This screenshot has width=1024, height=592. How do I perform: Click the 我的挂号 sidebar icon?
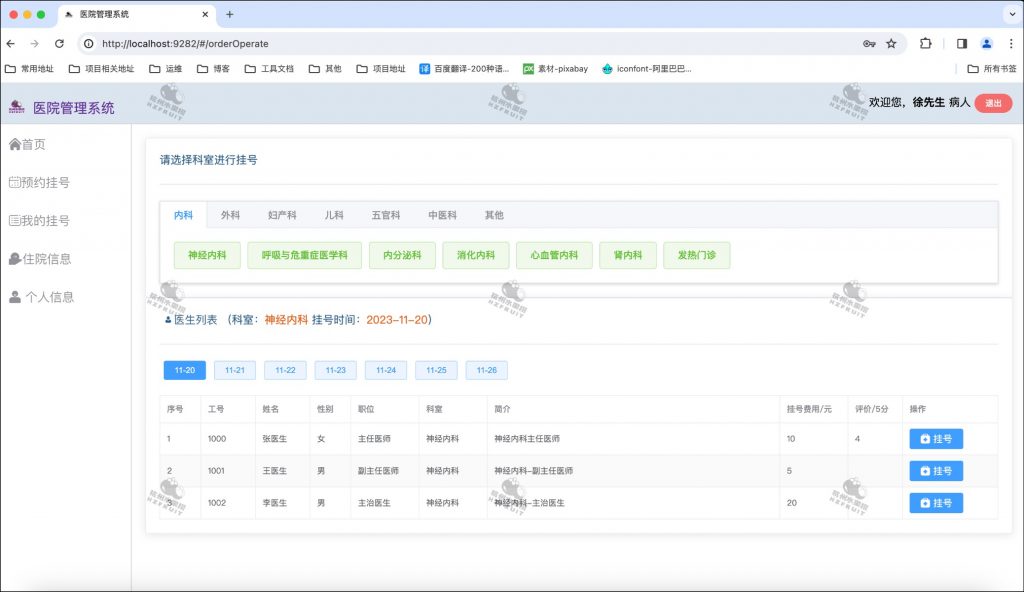click(15, 220)
